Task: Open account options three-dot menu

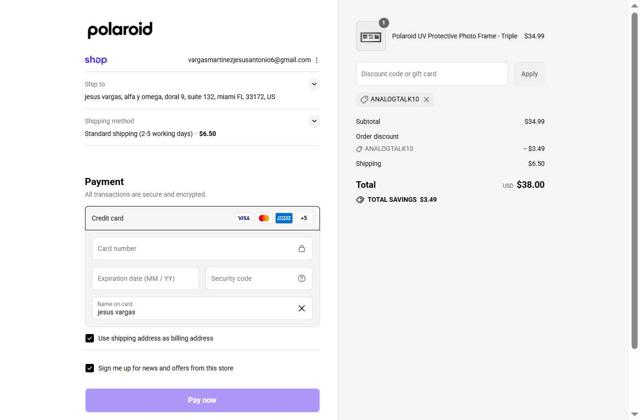Action: coord(317,60)
